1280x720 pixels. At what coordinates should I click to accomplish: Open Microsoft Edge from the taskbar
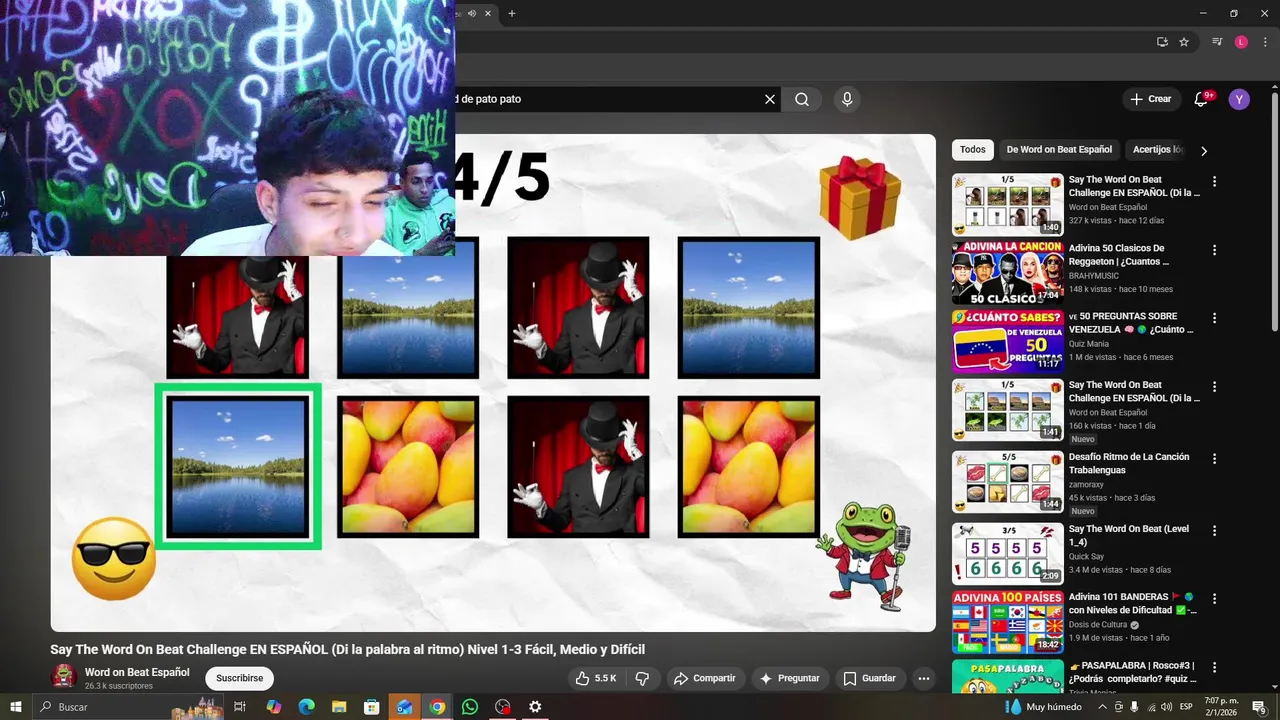pos(306,707)
